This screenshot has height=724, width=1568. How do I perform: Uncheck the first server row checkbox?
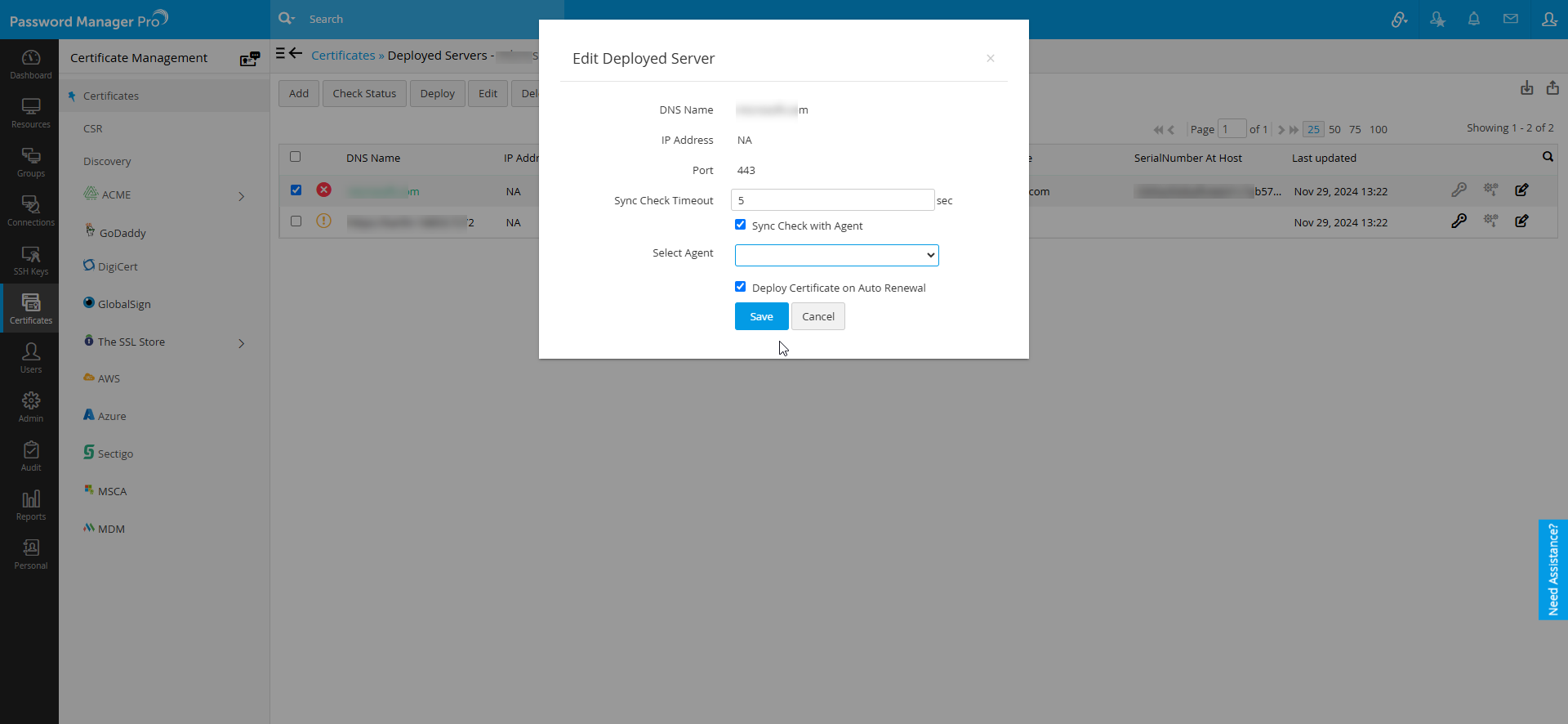pyautogui.click(x=296, y=190)
